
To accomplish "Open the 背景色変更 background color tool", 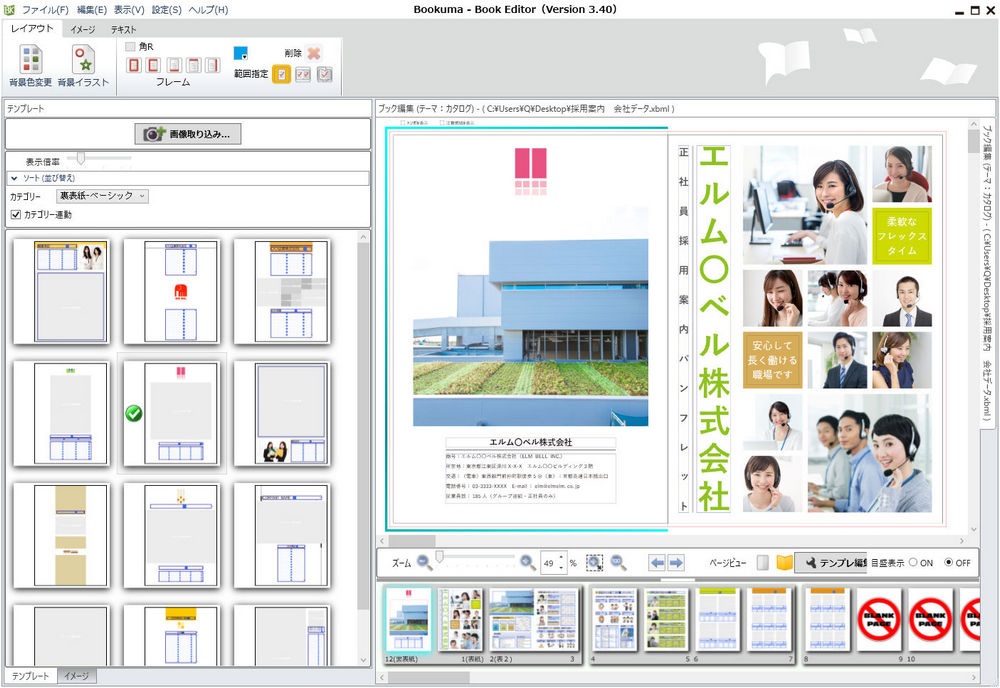I will pos(31,66).
